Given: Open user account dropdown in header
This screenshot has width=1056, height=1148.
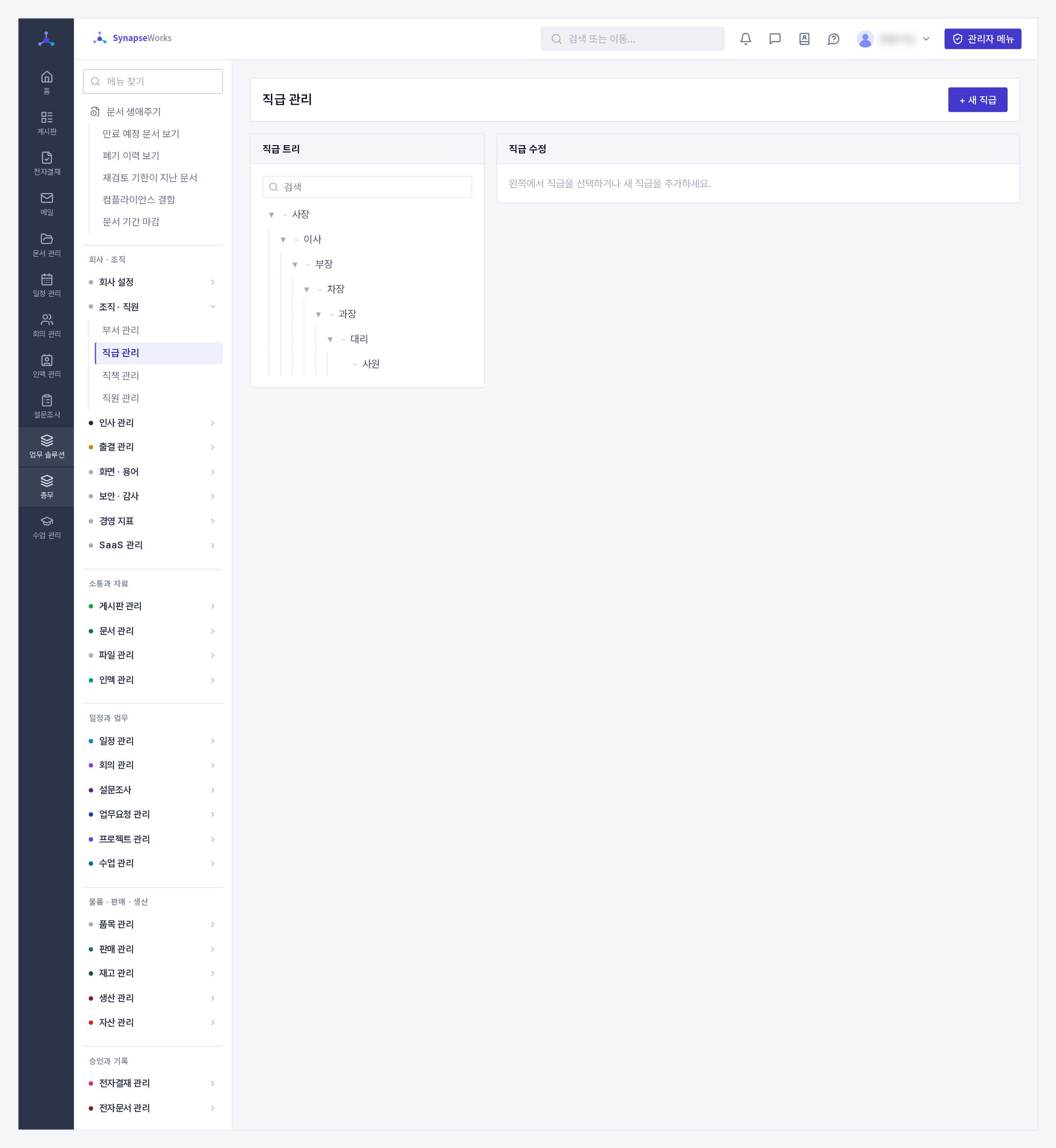Looking at the screenshot, I should point(893,39).
